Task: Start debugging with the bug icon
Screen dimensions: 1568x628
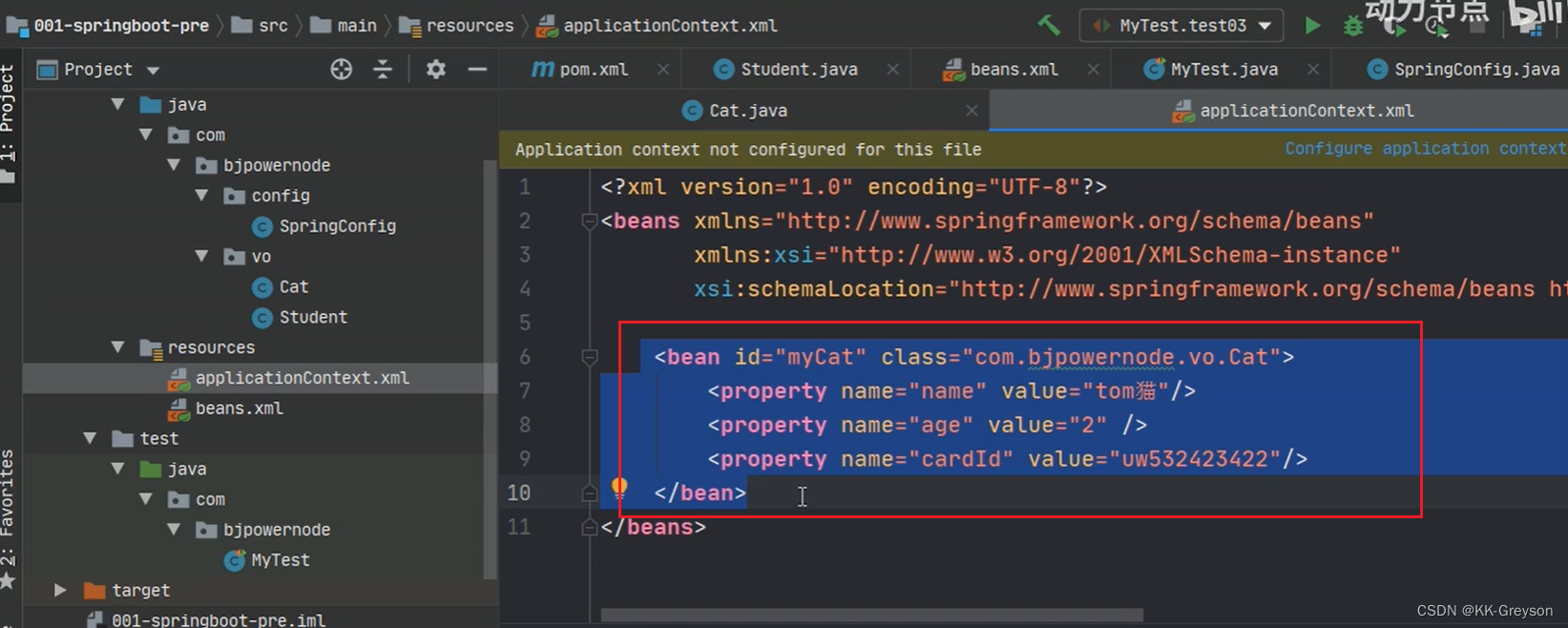Action: tap(1352, 26)
